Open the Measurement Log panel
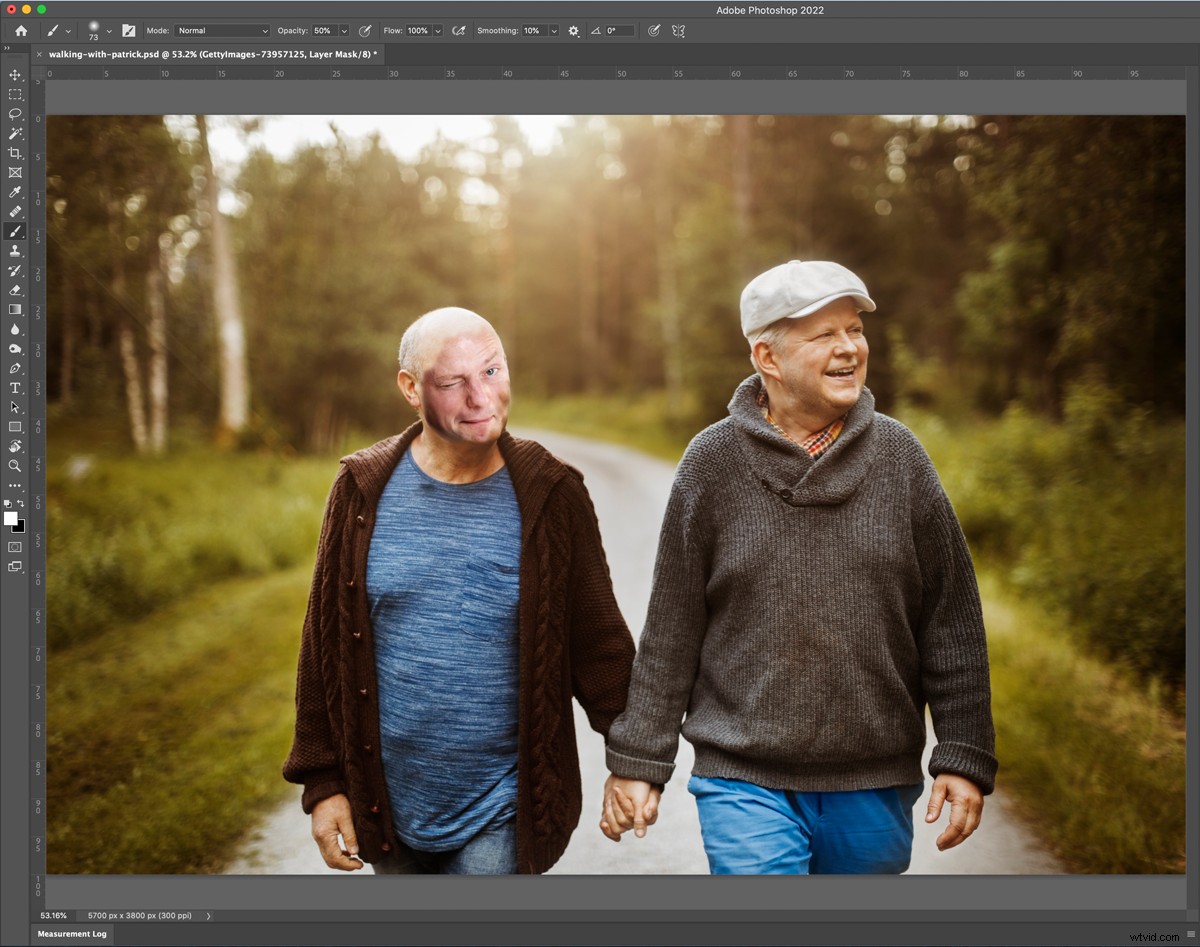 [71, 933]
